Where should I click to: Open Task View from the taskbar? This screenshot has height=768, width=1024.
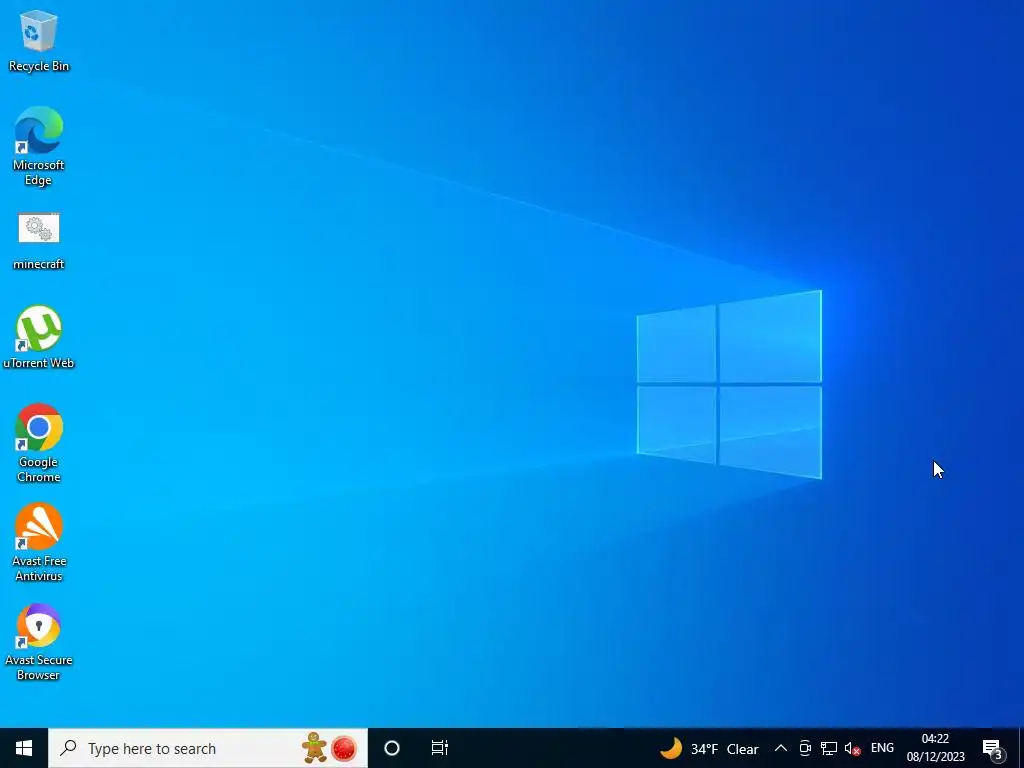click(440, 748)
